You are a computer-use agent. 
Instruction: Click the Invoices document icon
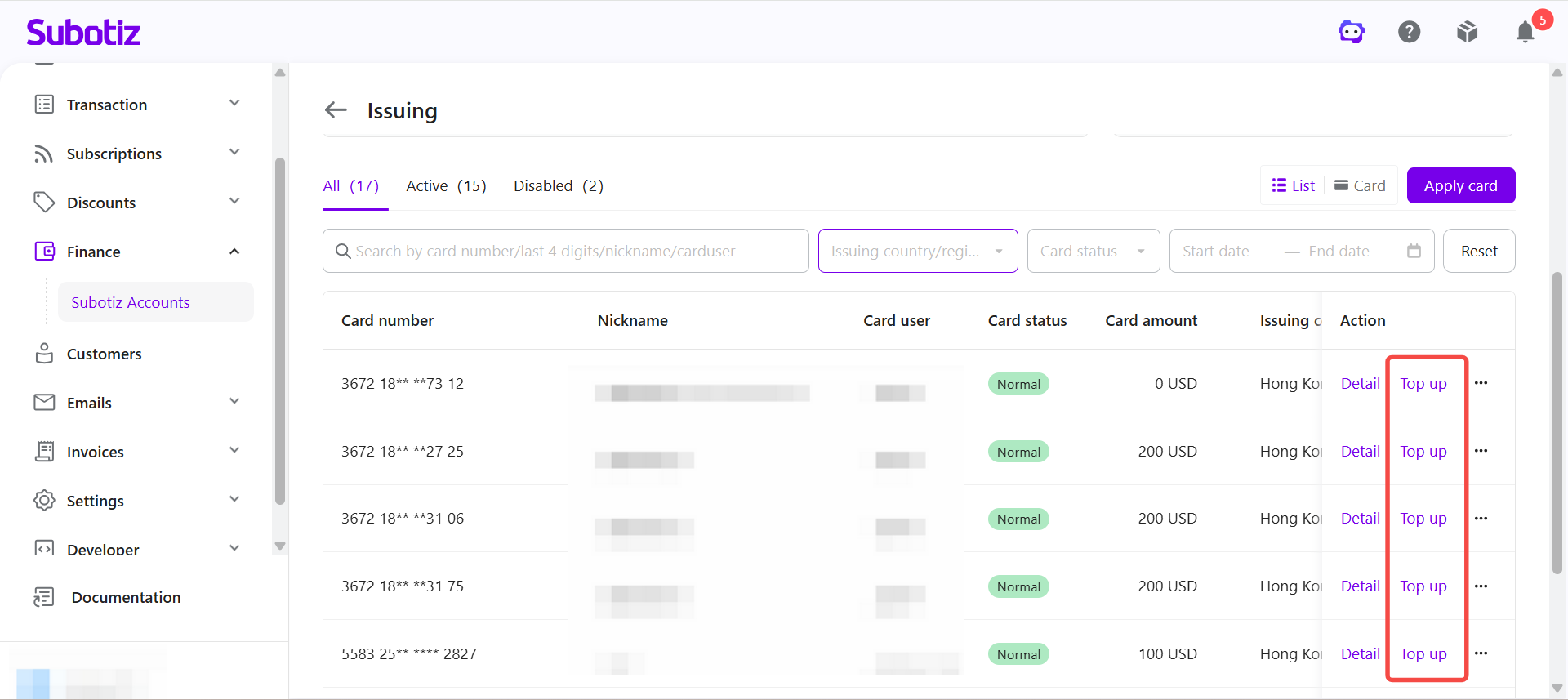[44, 452]
